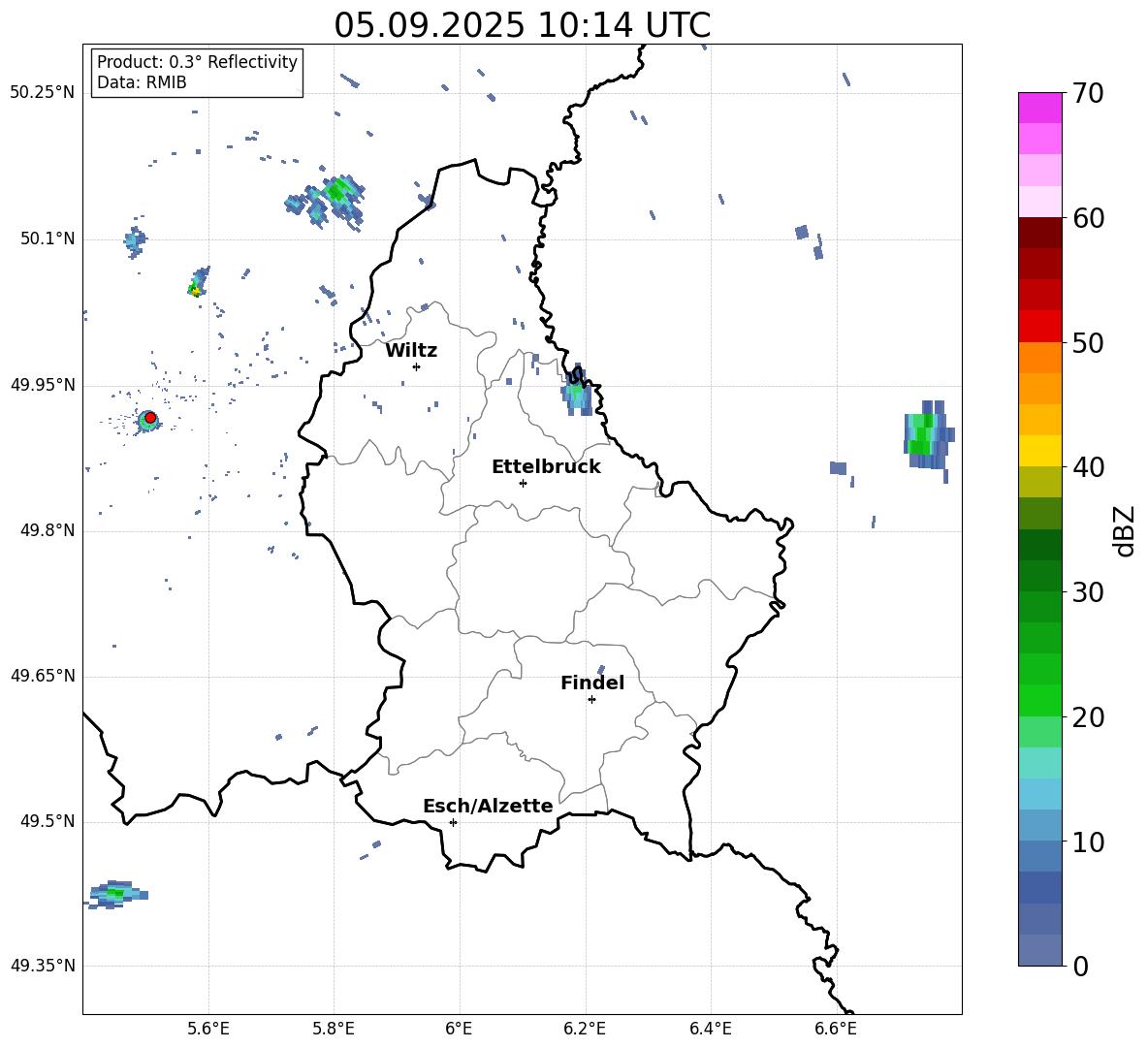
Task: Click the Wiltz cross marker
Action: click(416, 366)
